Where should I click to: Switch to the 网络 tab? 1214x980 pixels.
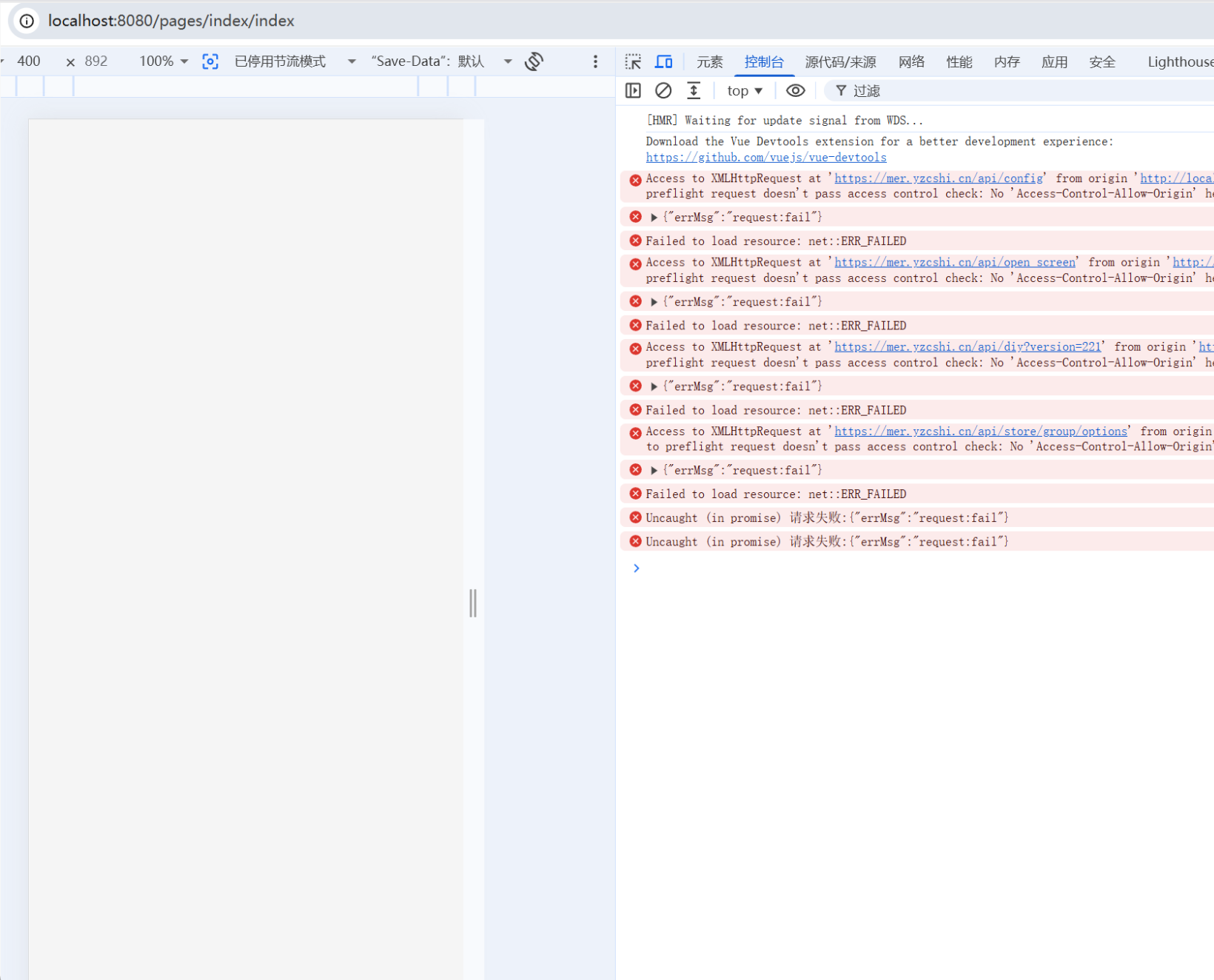tap(911, 62)
